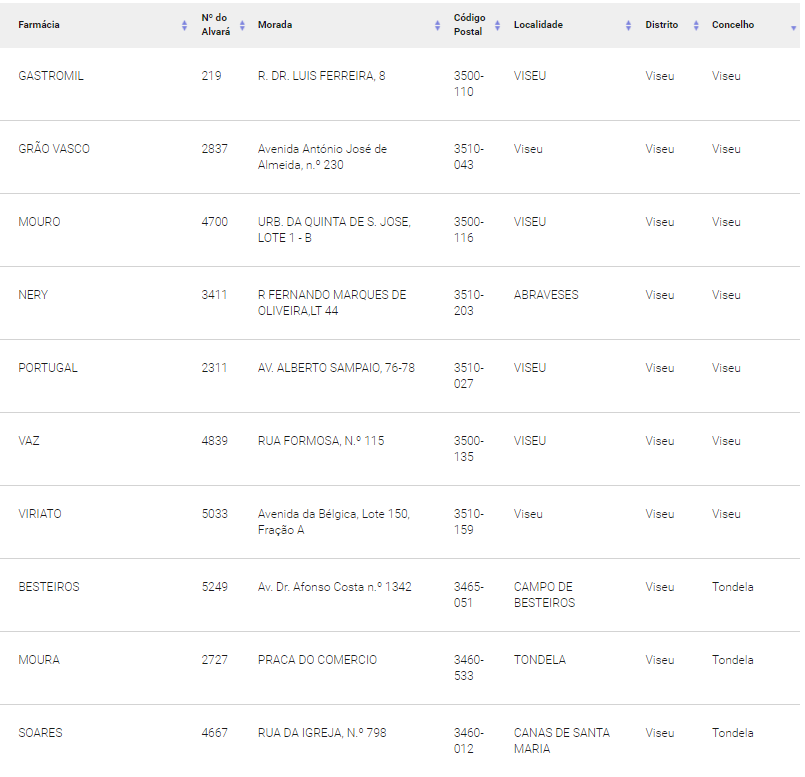Viewport: 805px width, 777px height.
Task: Click the Concelho descending sort arrow
Action: [x=794, y=28]
